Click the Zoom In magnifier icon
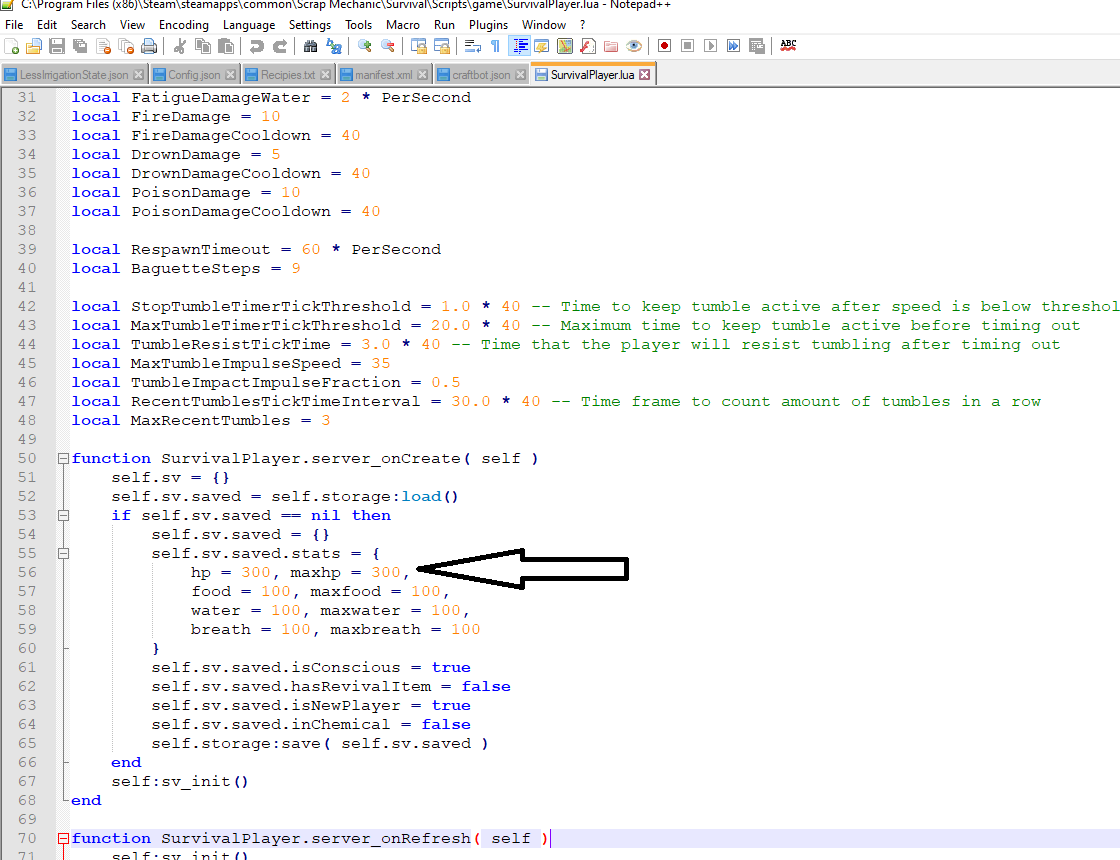This screenshot has height=860, width=1120. 365,46
